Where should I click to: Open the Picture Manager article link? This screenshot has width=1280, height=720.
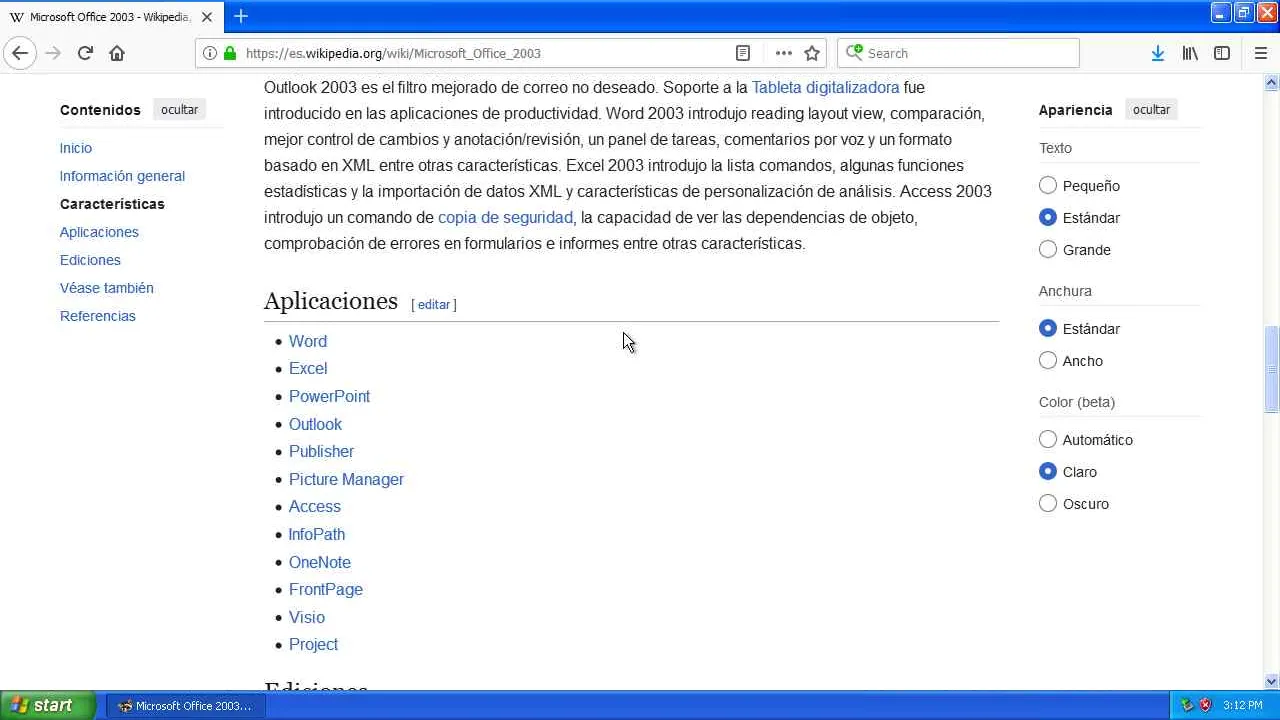pos(346,479)
